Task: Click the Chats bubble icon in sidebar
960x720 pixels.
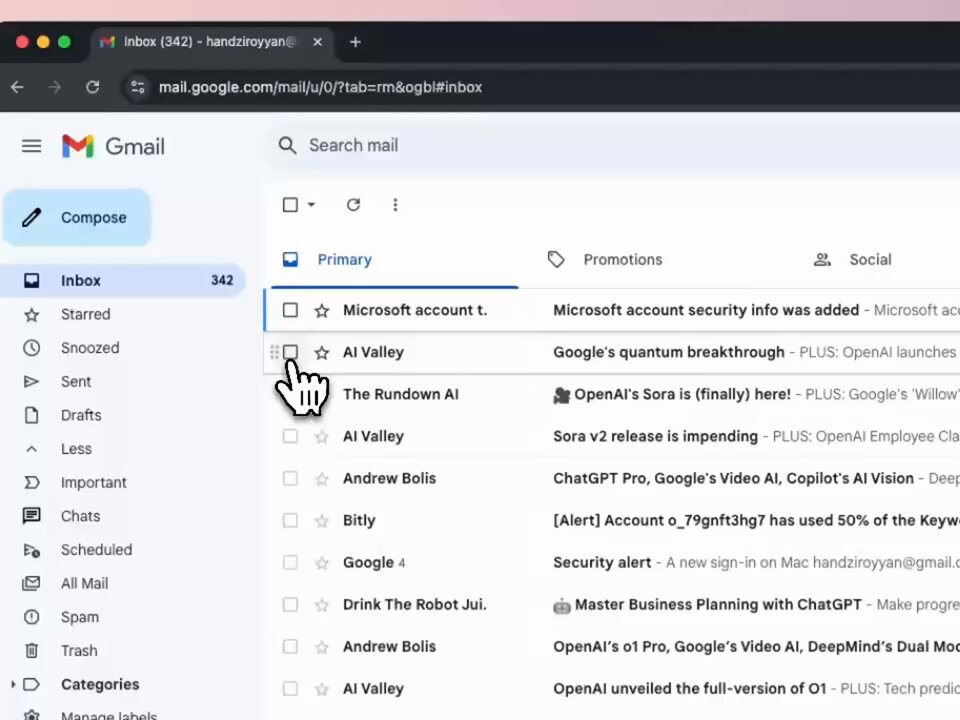Action: click(x=31, y=516)
